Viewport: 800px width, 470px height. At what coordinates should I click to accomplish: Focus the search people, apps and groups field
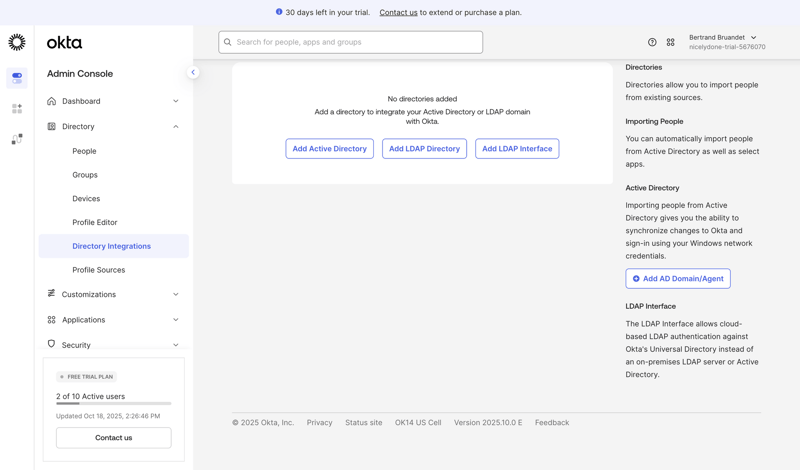coord(351,42)
